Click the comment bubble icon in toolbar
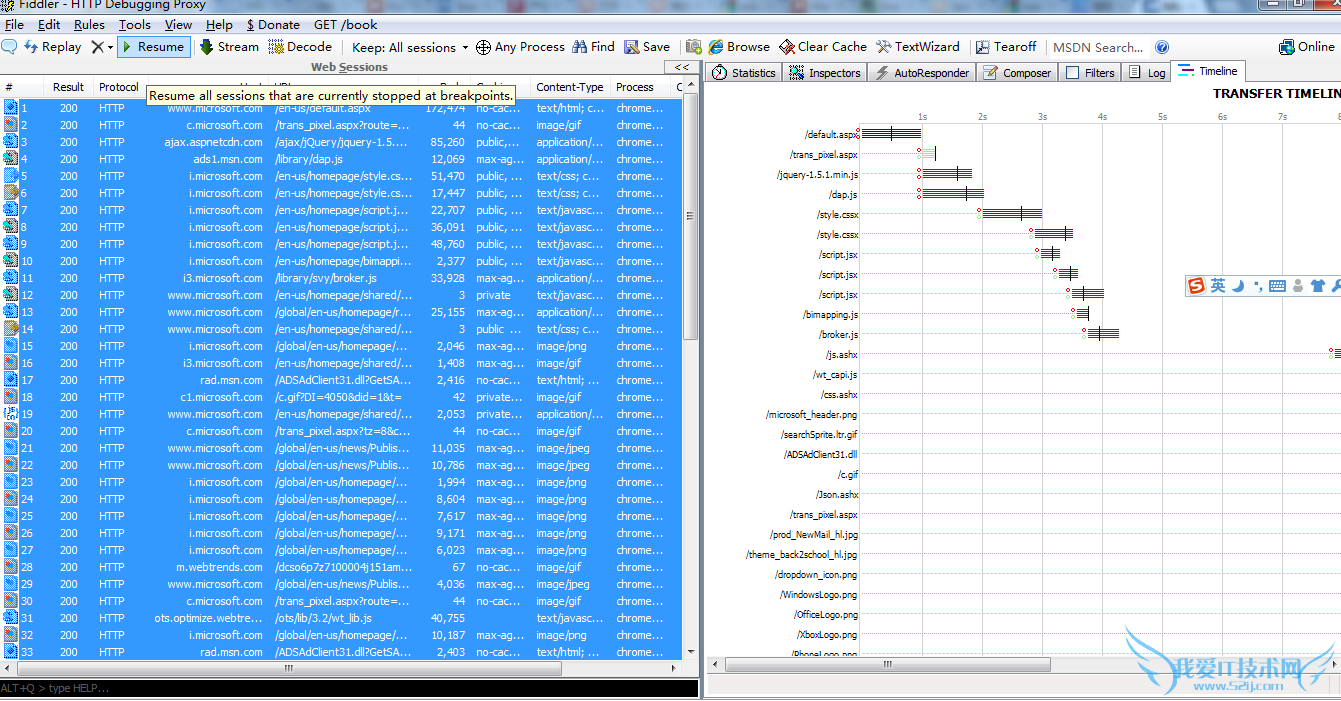The image size is (1341, 701). pyautogui.click(x=9, y=47)
